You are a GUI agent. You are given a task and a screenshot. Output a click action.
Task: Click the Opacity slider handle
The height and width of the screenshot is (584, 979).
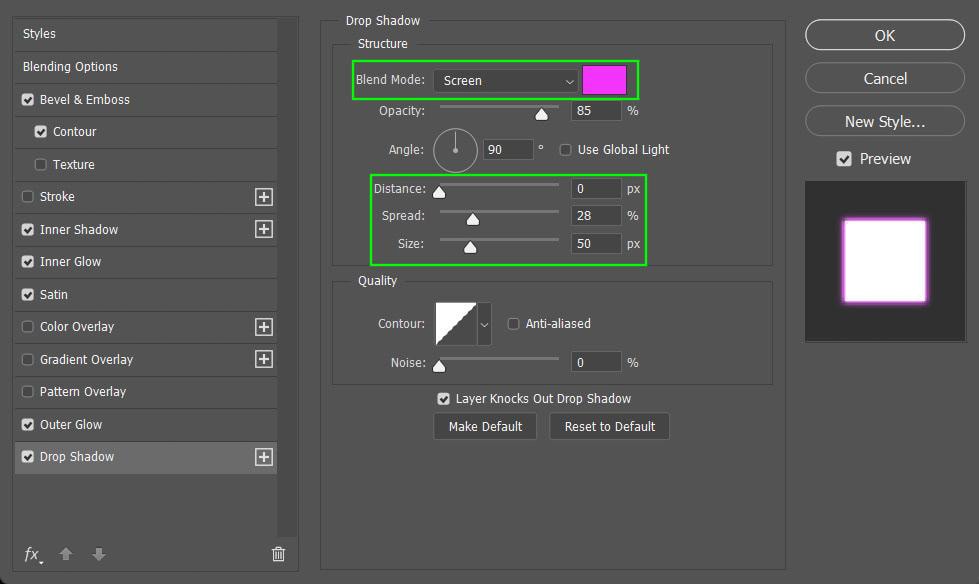pos(541,114)
